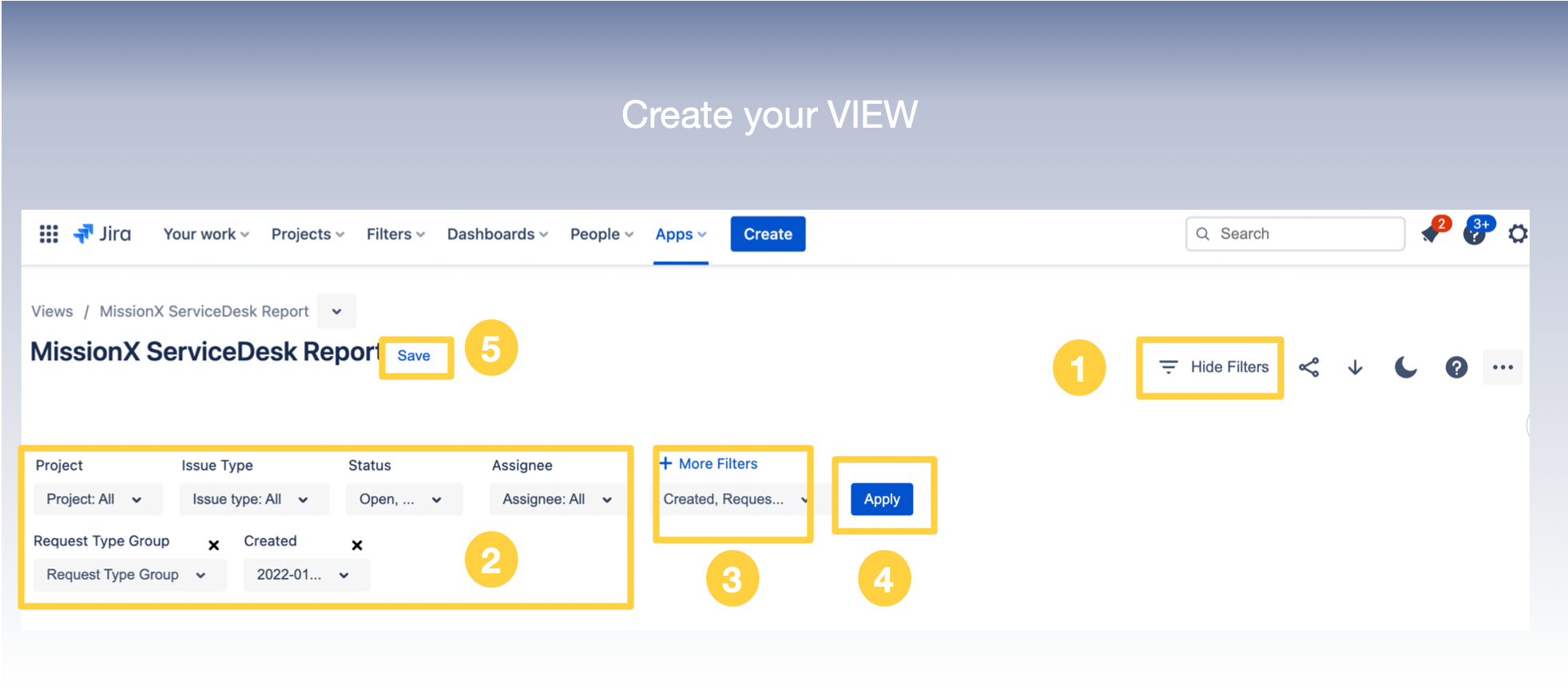The image size is (1568, 689).
Task: Open the Apps menu
Action: (681, 234)
